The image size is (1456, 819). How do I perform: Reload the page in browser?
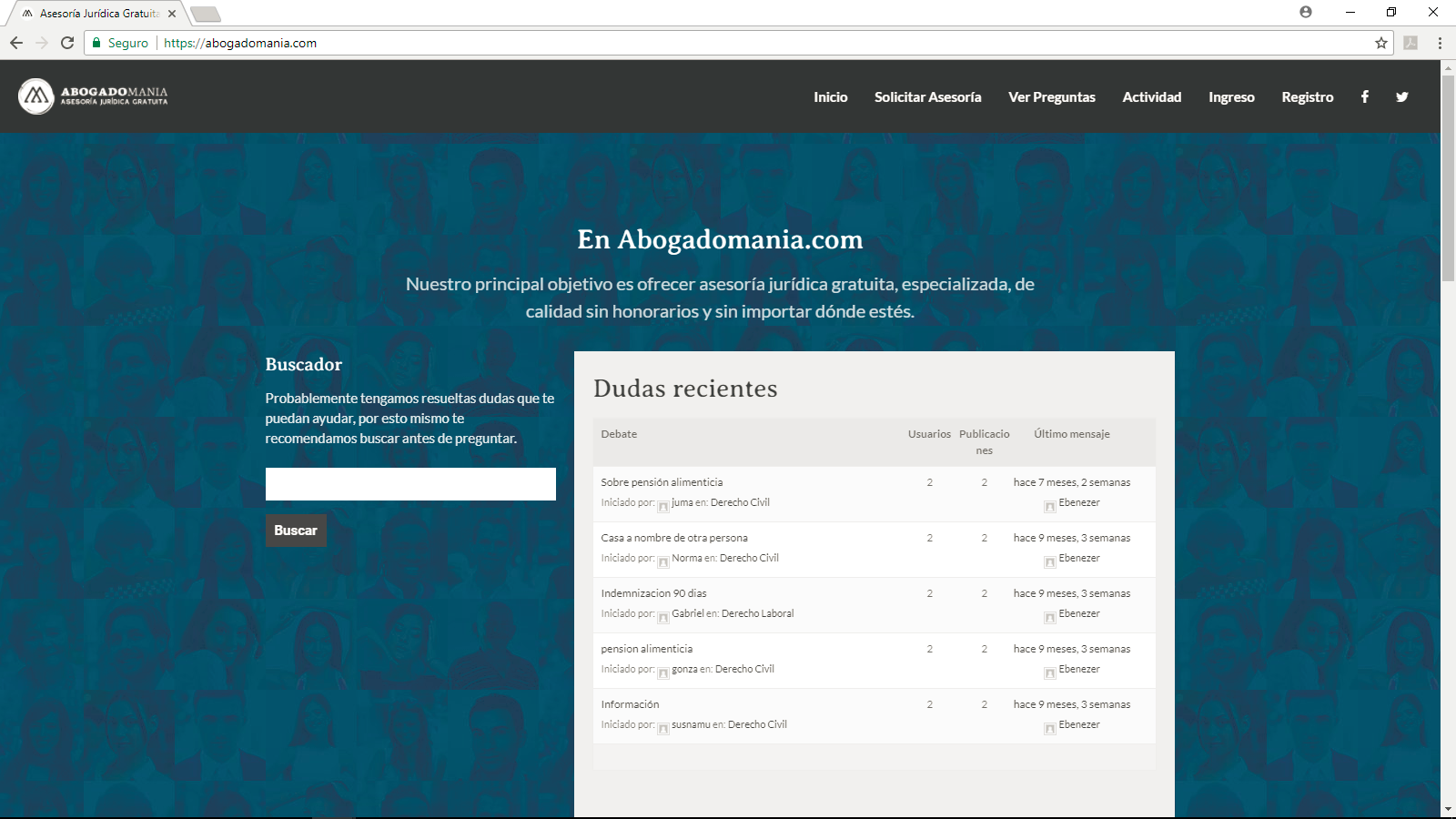67,43
